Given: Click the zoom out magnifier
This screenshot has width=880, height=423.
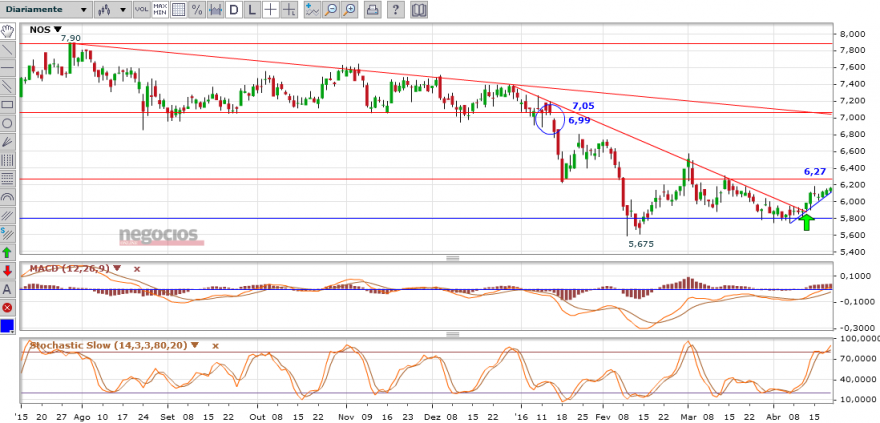Looking at the screenshot, I should [x=331, y=10].
